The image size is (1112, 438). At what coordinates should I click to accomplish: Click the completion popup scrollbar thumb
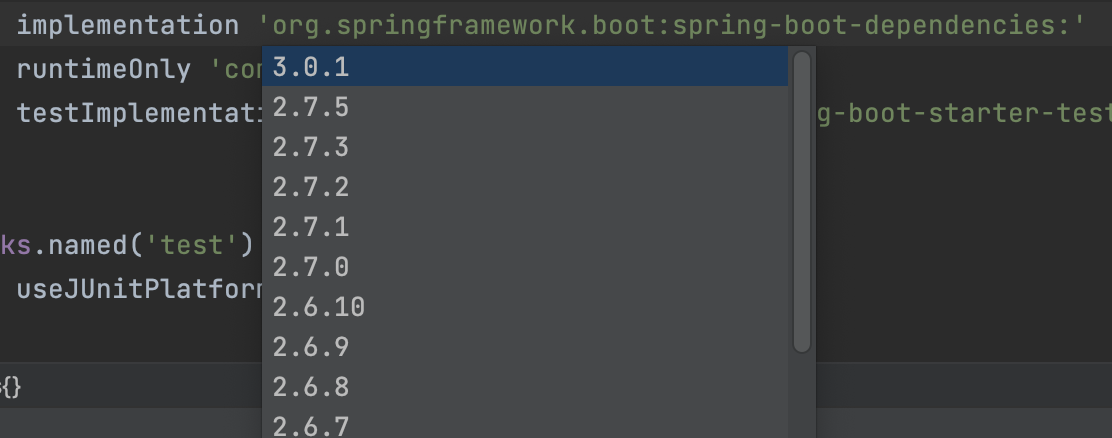[801, 200]
